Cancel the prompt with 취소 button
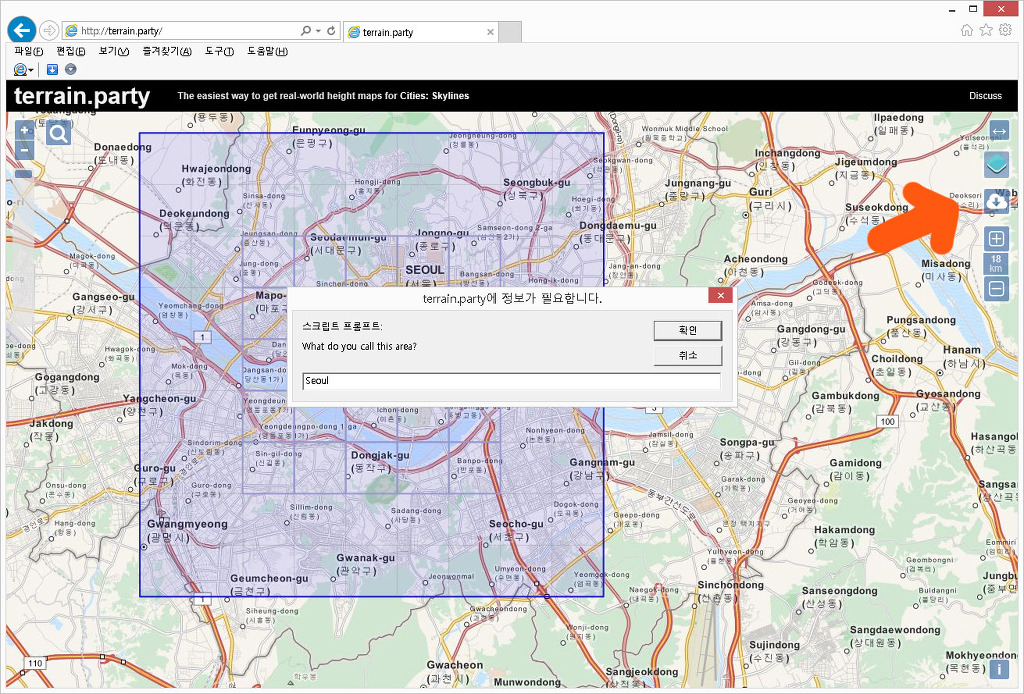1024x694 pixels. tap(687, 356)
